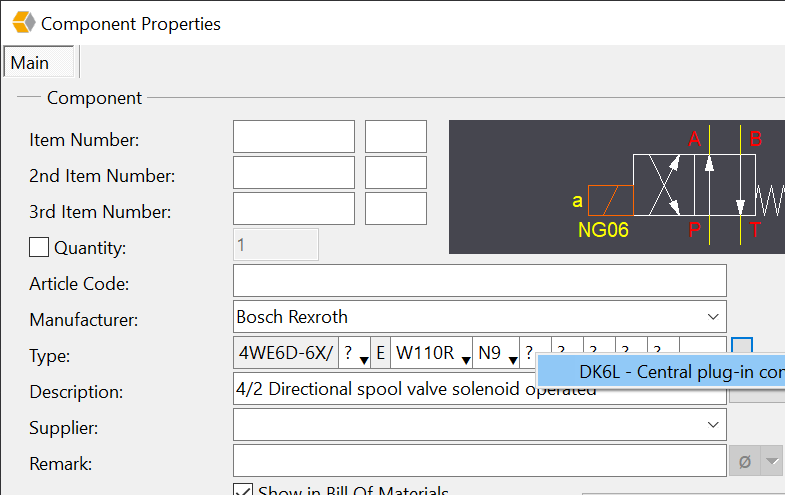Click the valve symbol preview image
The height and width of the screenshot is (495, 785).
click(x=617, y=187)
